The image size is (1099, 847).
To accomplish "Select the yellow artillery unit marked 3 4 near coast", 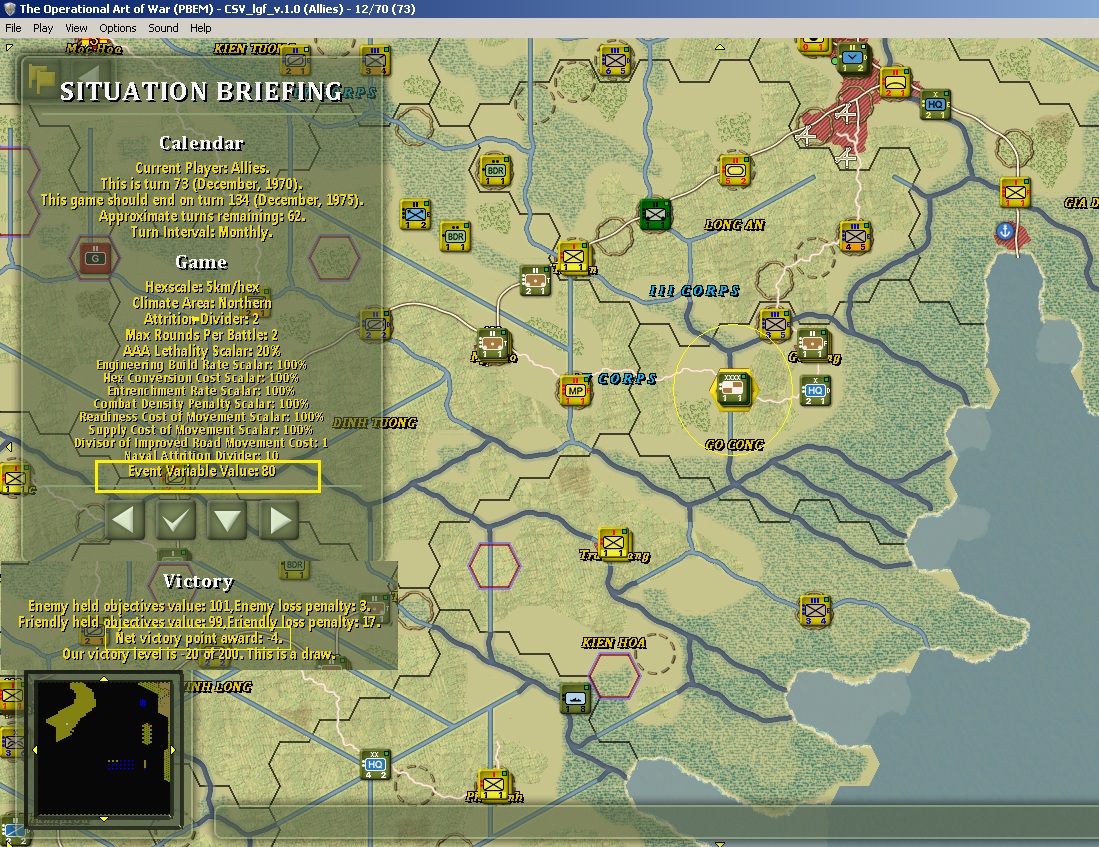I will [814, 610].
